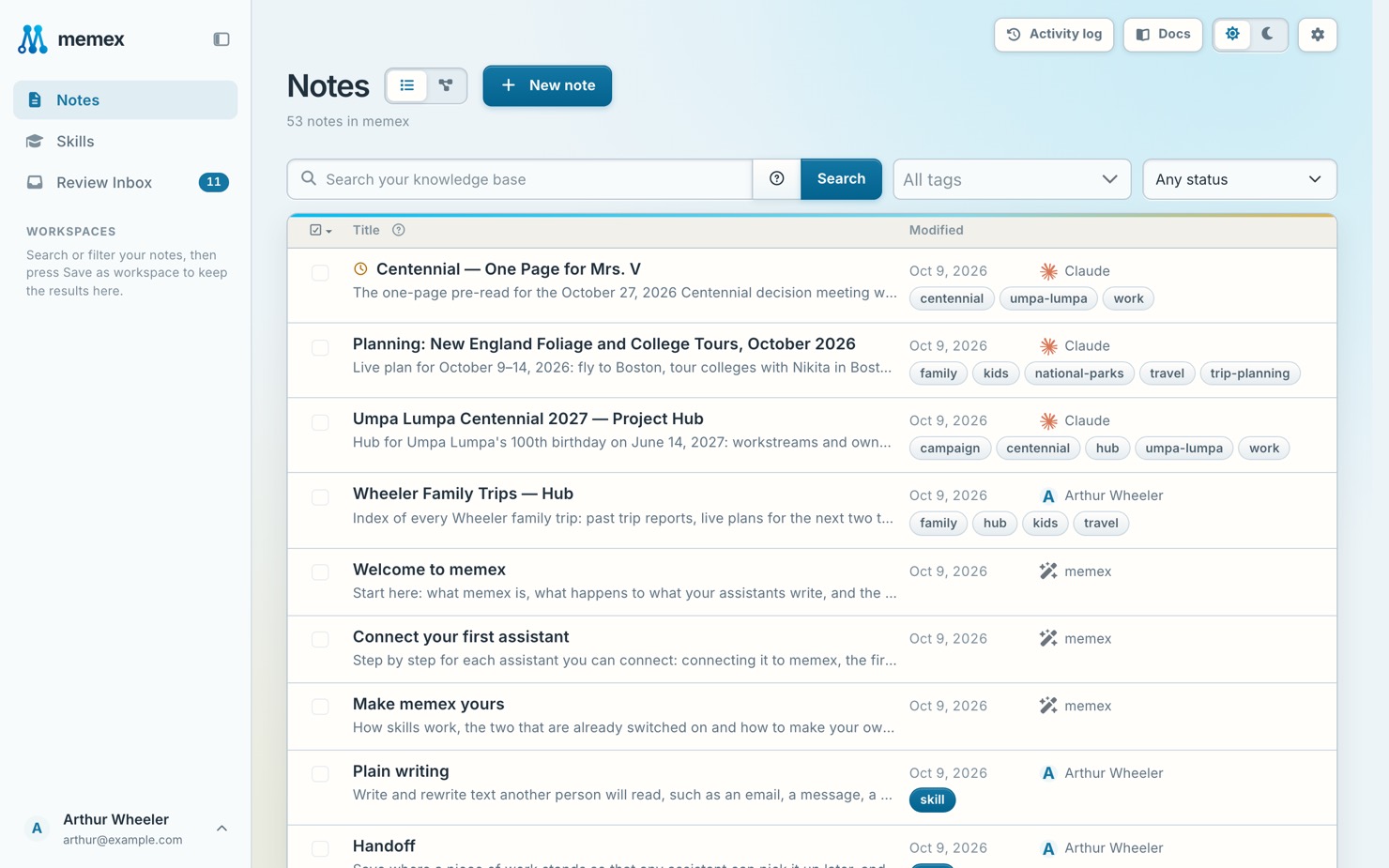Screen dimensions: 1389x868
Task: Switch to list view icon
Action: (407, 85)
